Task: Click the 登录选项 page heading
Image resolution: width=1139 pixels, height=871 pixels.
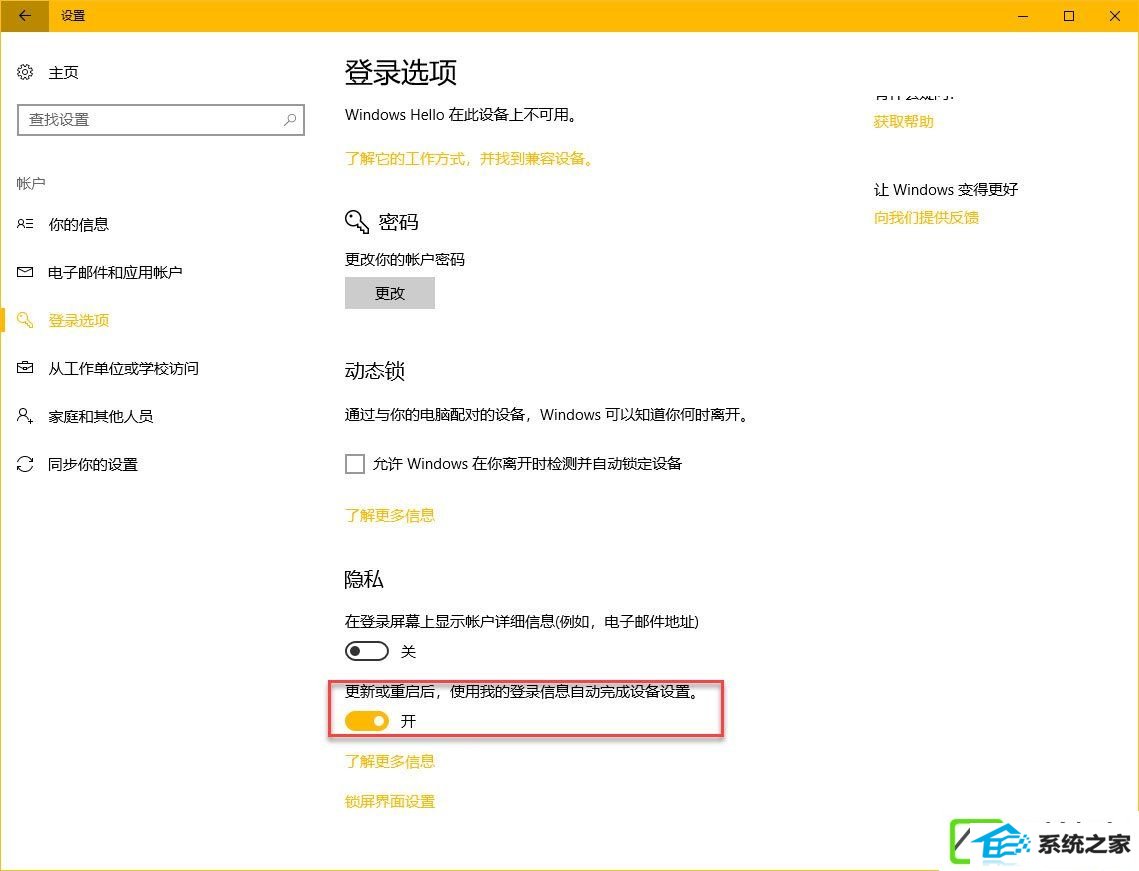Action: click(400, 72)
